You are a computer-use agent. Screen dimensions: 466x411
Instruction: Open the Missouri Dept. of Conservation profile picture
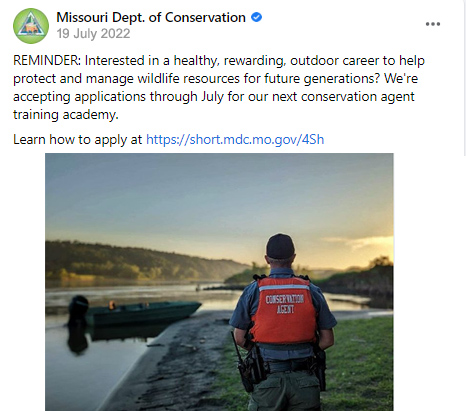coord(31,26)
